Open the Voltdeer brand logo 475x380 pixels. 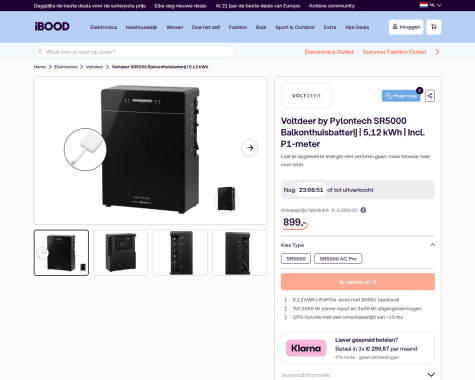[306, 96]
